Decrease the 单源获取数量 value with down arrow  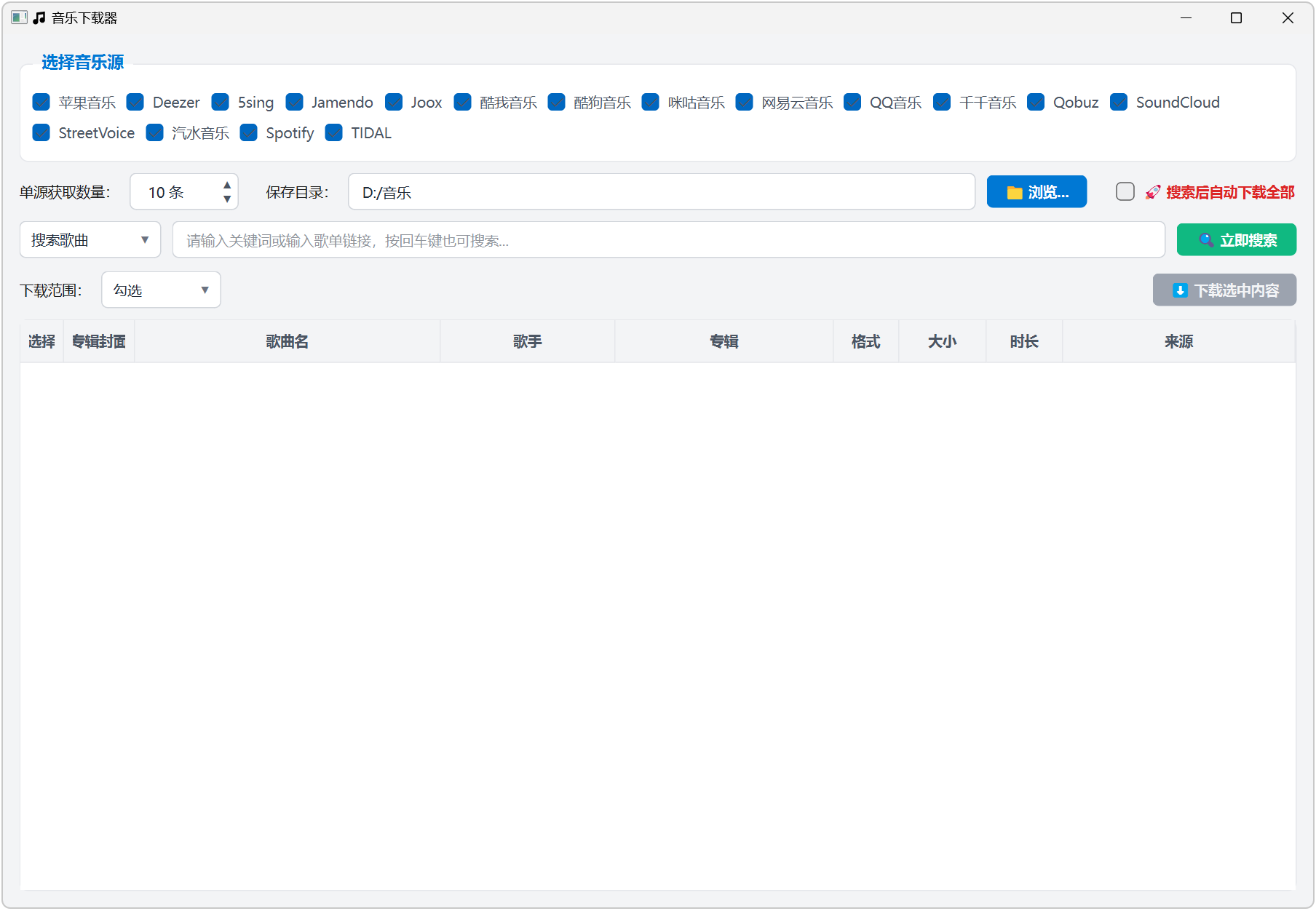(x=227, y=199)
